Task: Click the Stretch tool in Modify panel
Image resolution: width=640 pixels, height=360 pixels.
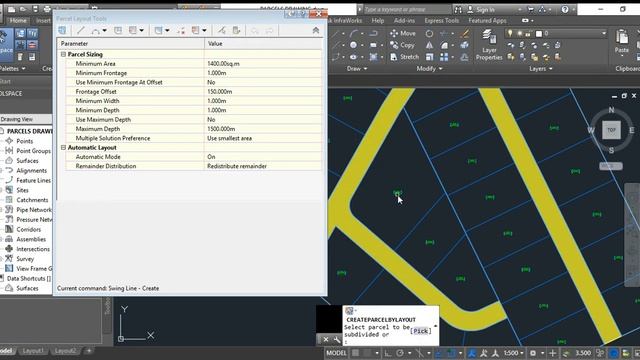Action: (404, 57)
